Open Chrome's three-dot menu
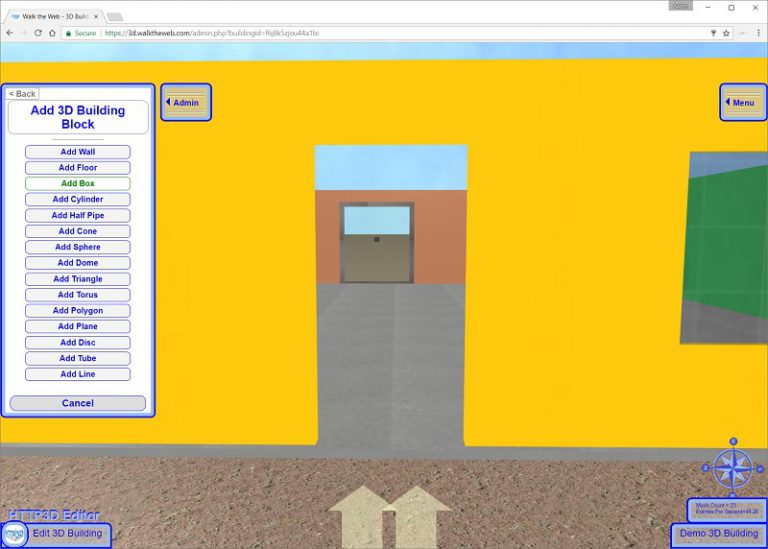Screen dimensions: 768x549 point(755,33)
